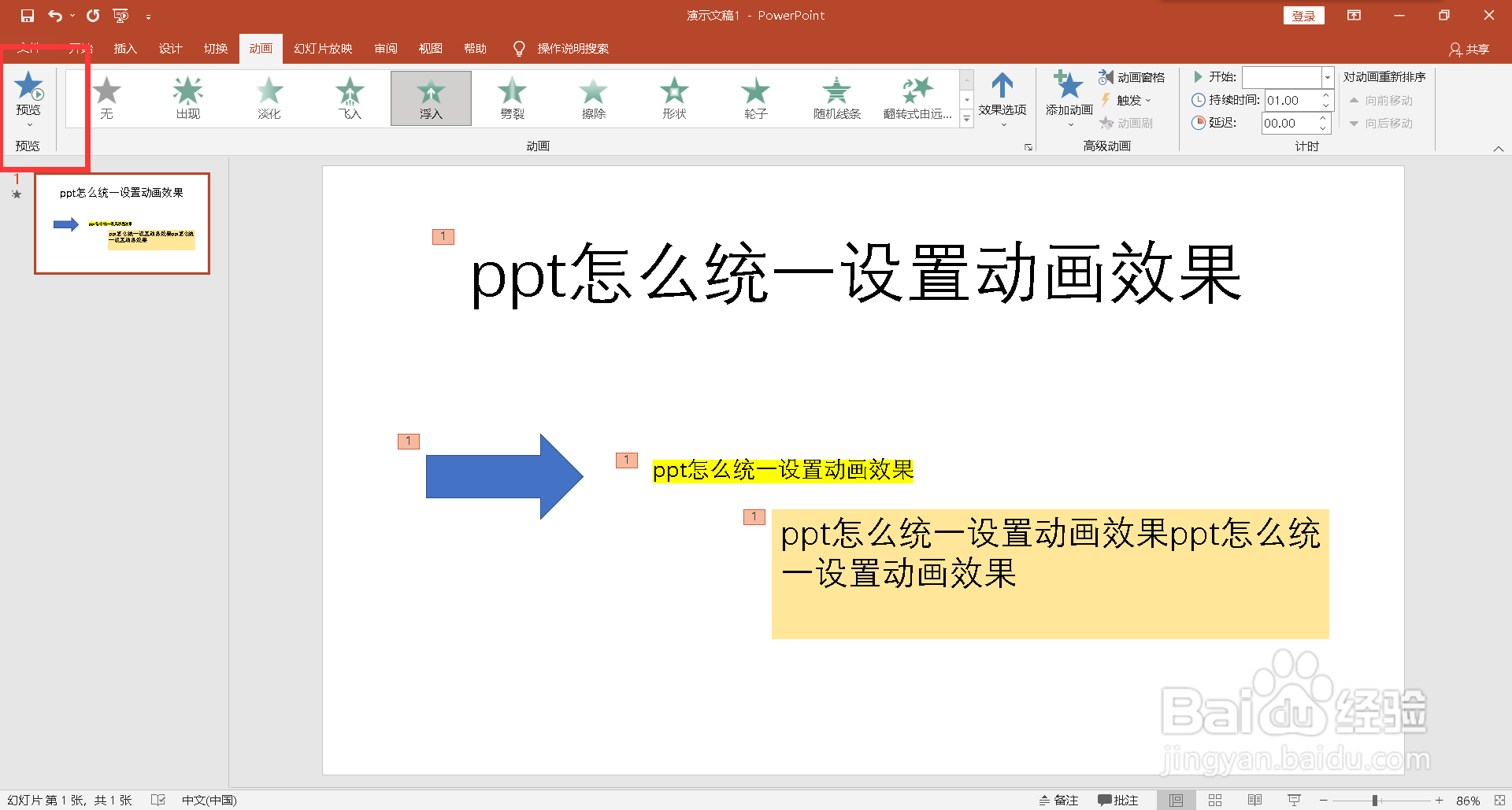Expand the animation gallery more button

click(966, 120)
